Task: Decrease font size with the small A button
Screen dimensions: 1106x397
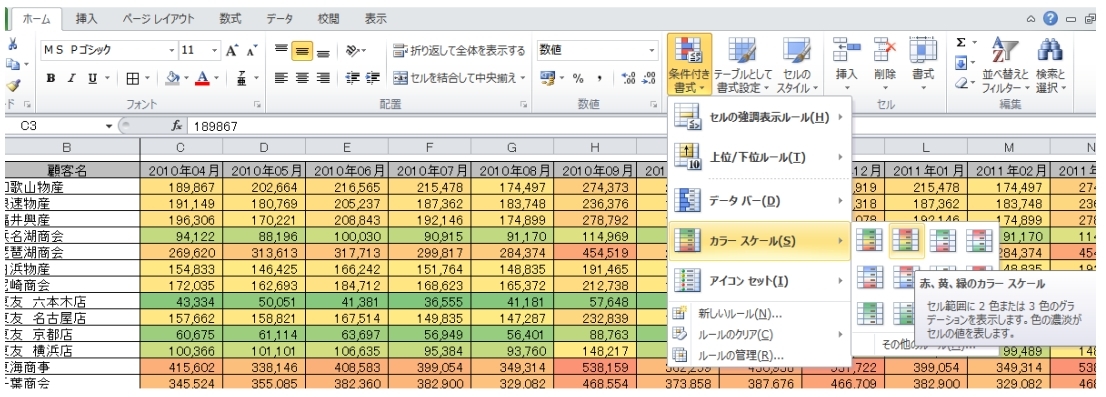Action: 251,51
